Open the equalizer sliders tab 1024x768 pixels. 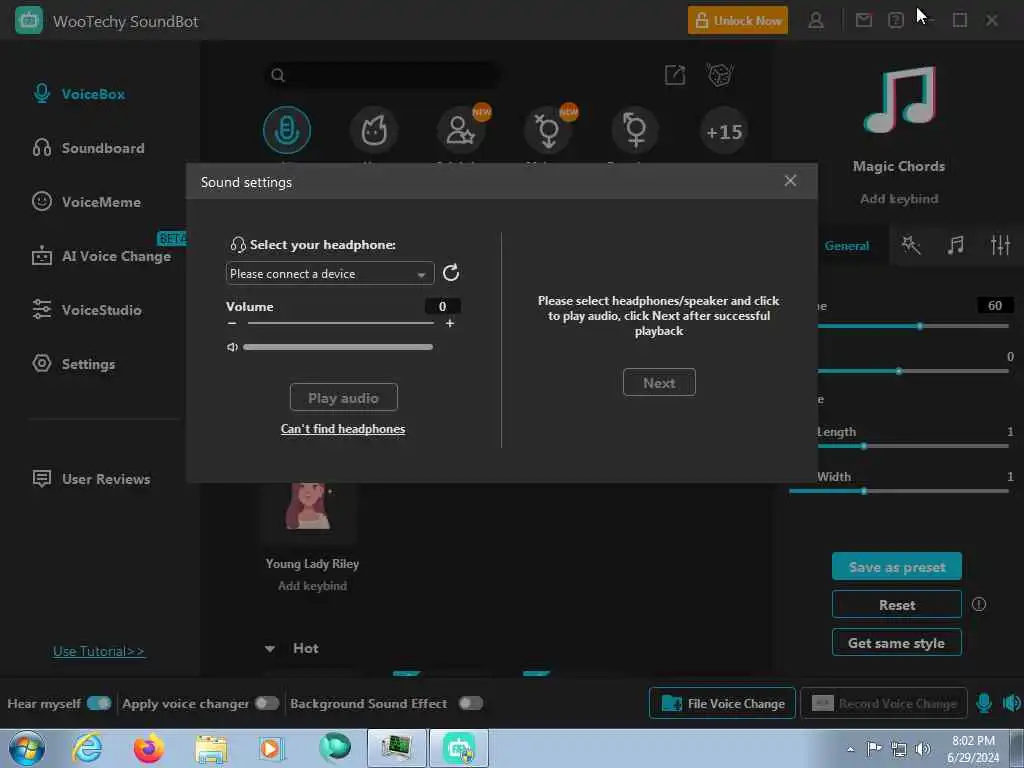point(1000,245)
